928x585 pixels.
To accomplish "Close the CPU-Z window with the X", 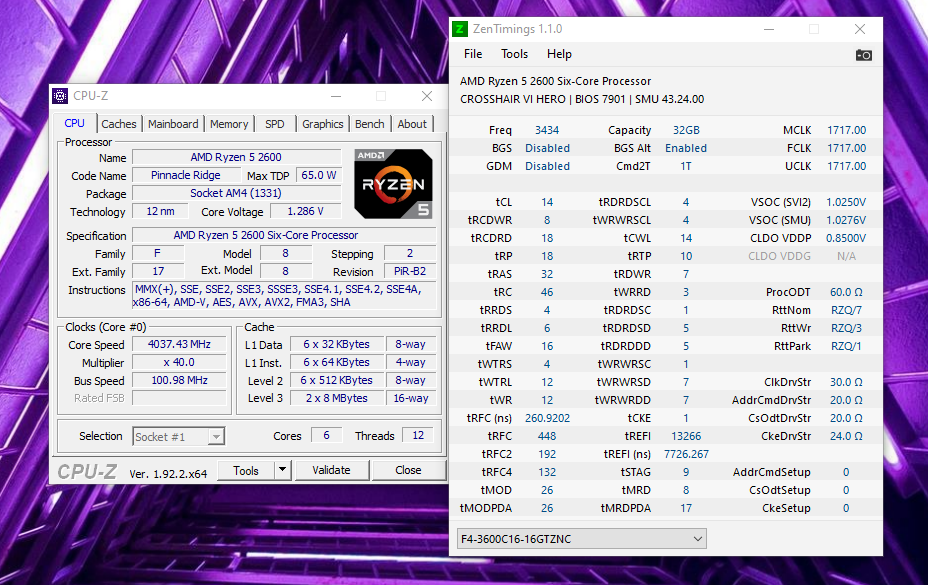I will 427,96.
